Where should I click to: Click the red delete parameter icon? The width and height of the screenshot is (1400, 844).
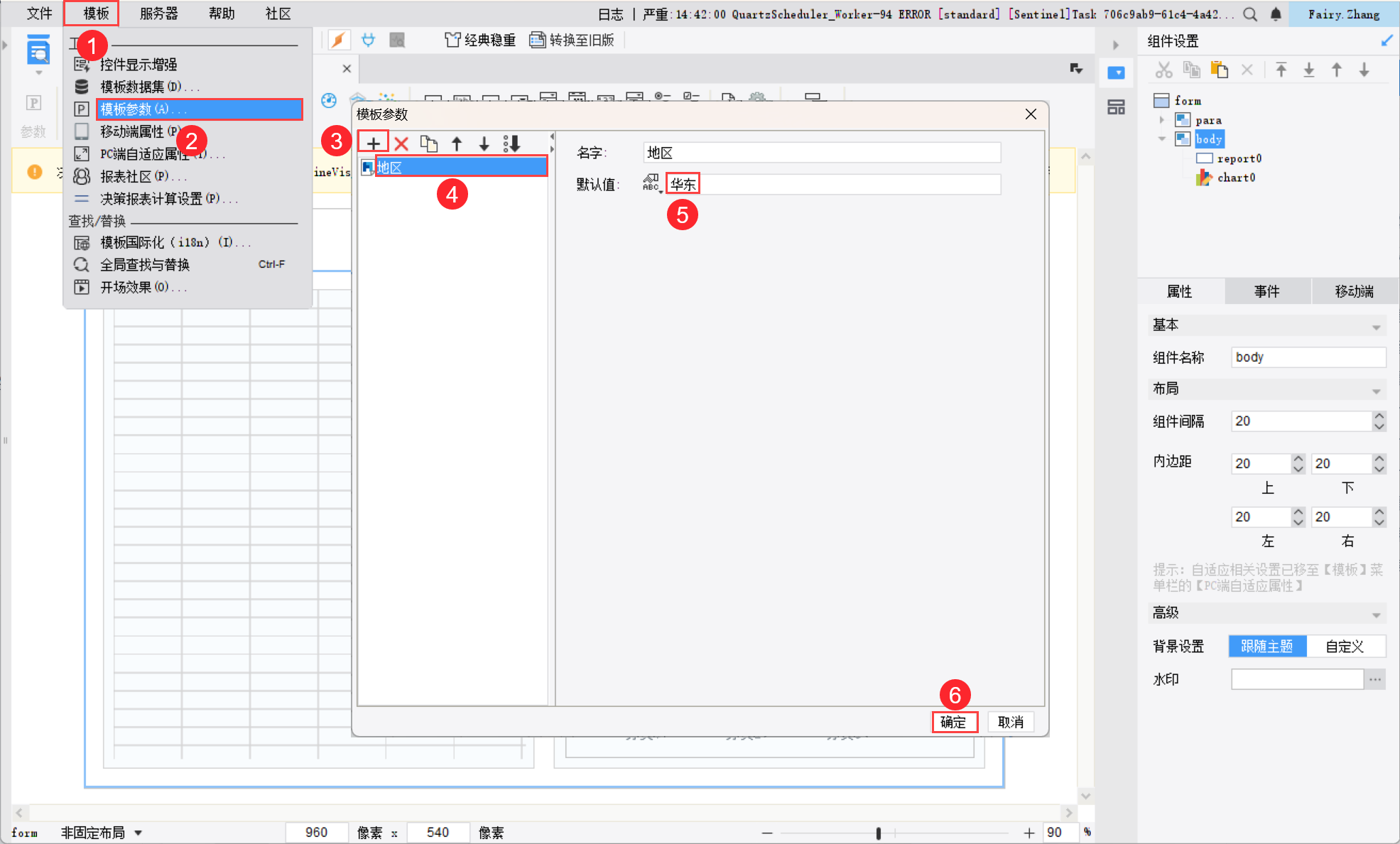pyautogui.click(x=401, y=144)
